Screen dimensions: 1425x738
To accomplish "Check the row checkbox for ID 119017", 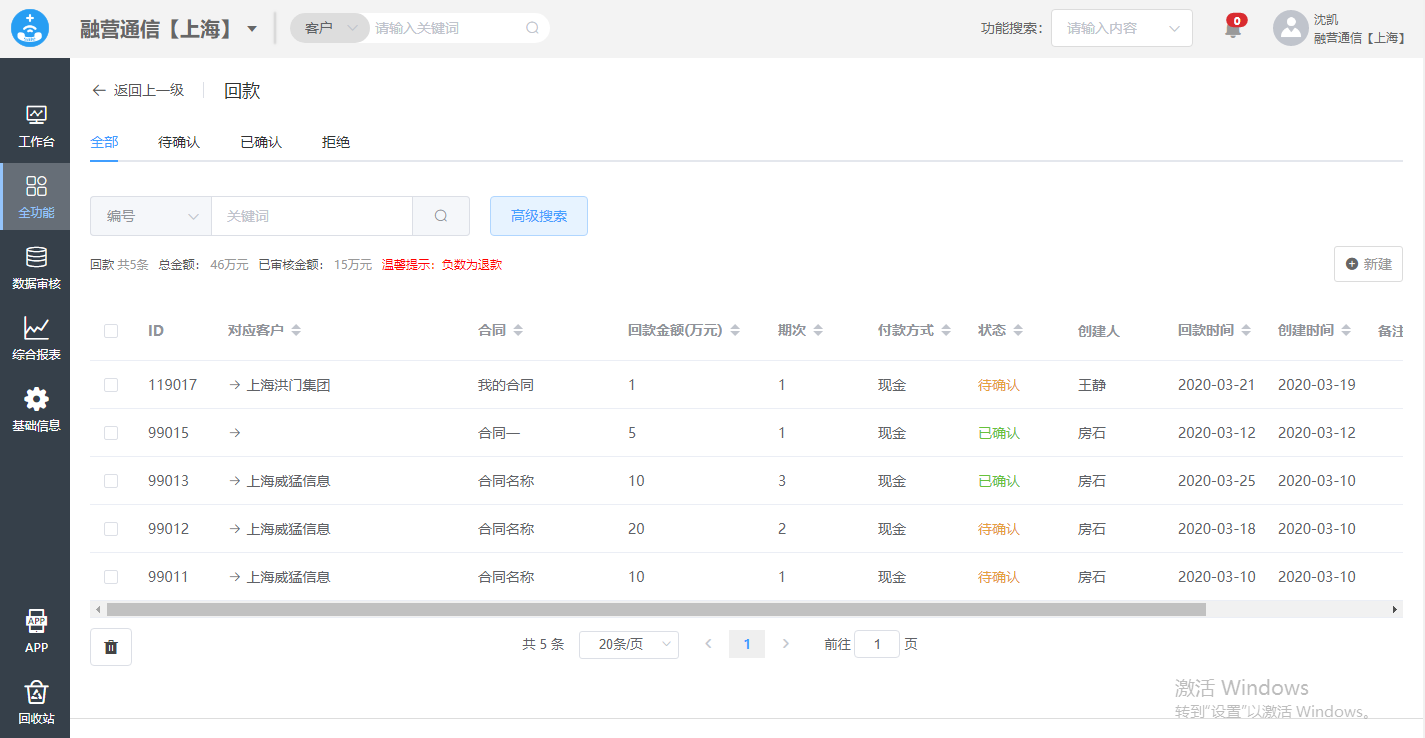I will pos(111,385).
